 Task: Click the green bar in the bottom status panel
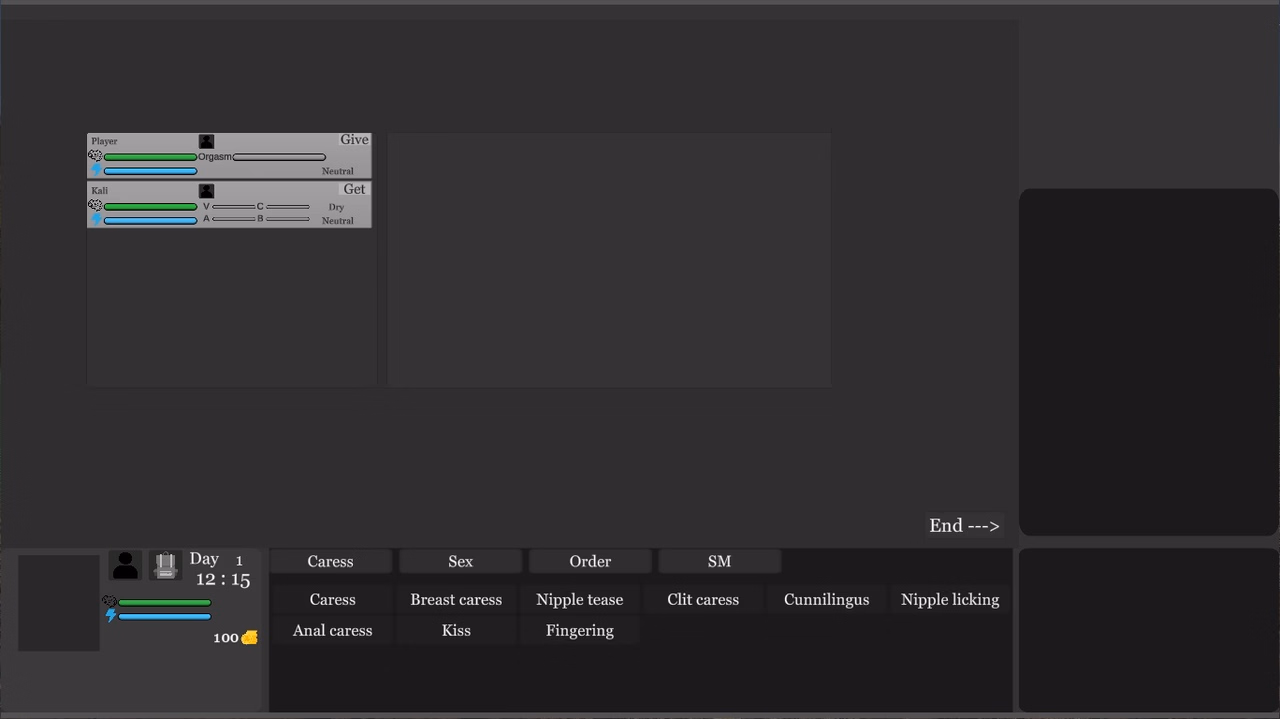(165, 603)
